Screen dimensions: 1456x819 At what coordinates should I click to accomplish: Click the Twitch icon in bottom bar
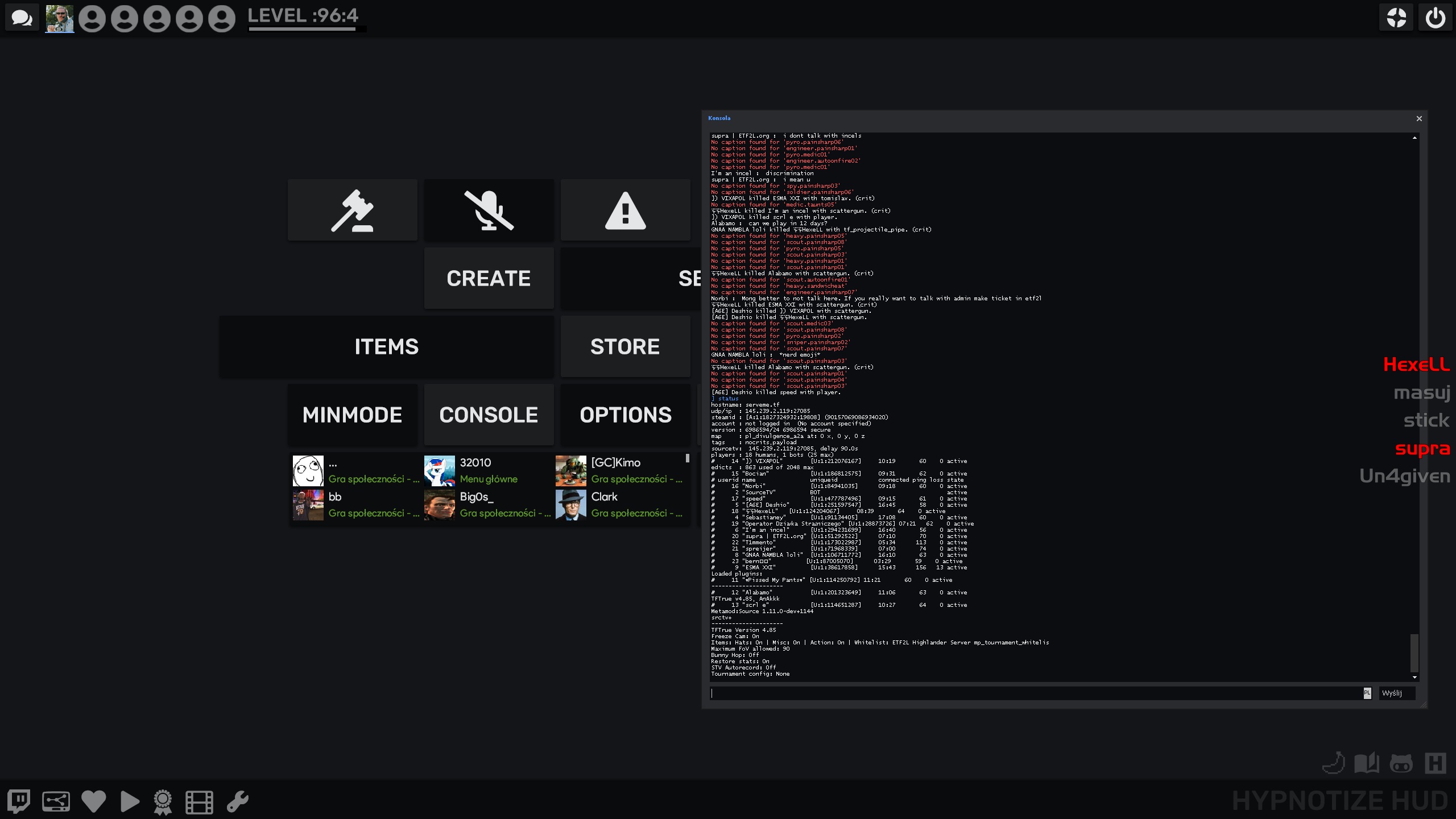coord(19,801)
